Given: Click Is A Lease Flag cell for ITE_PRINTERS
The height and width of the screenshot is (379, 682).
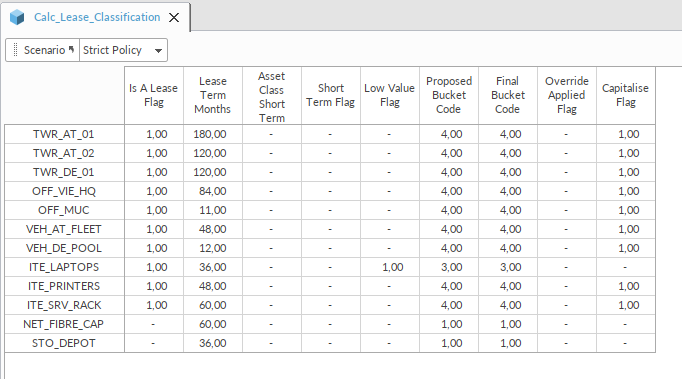Looking at the screenshot, I should click(154, 286).
